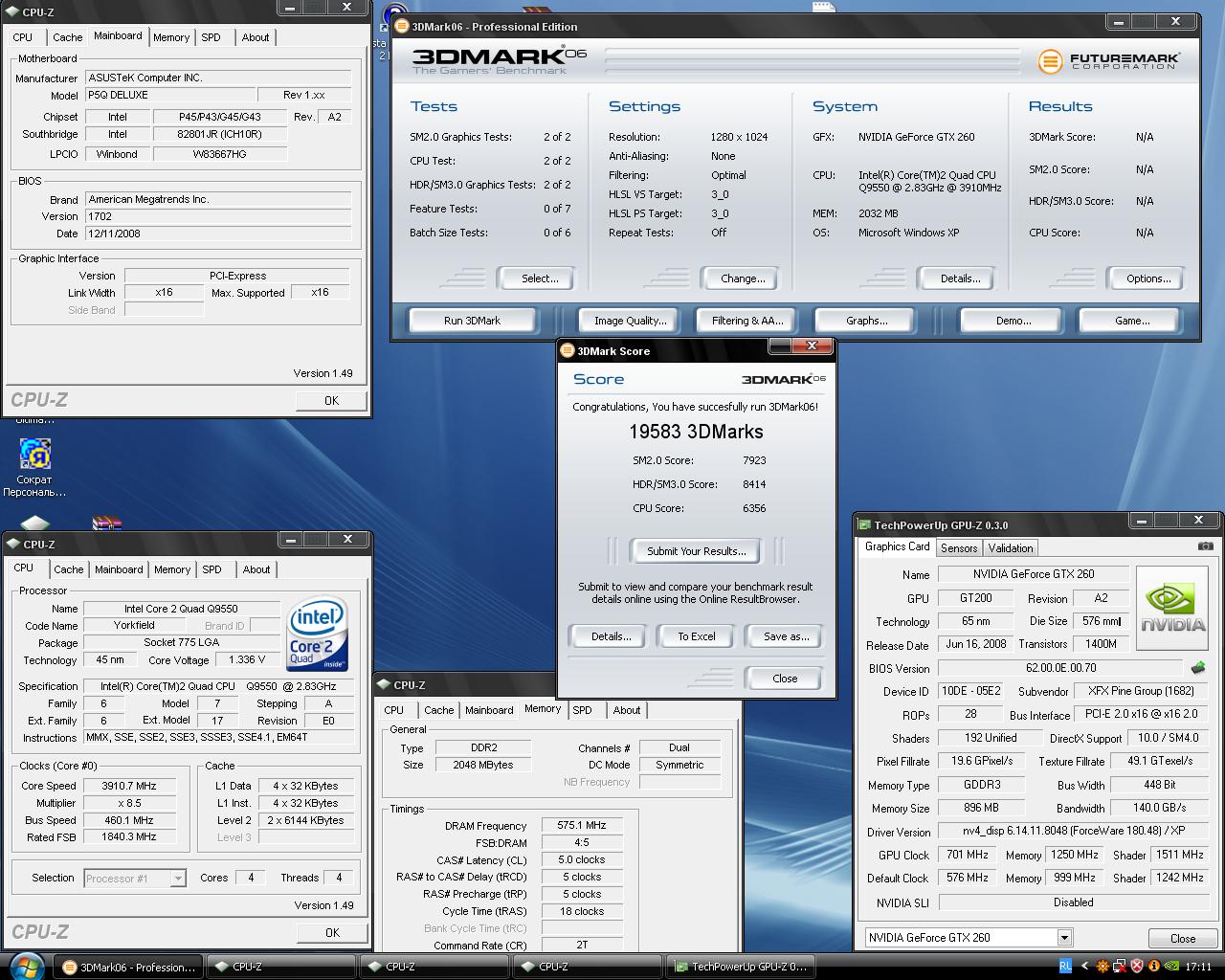Click DRAM Frequency value 575.1 MHz

point(582,825)
